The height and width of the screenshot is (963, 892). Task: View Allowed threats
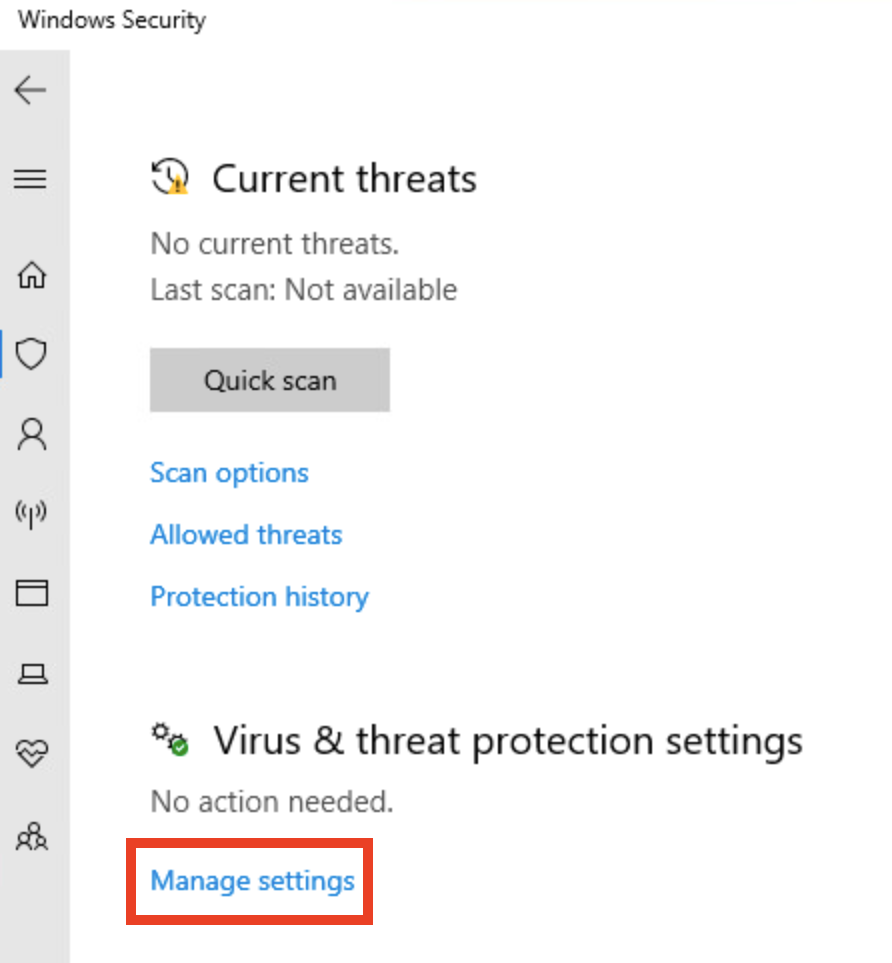pyautogui.click(x=245, y=534)
